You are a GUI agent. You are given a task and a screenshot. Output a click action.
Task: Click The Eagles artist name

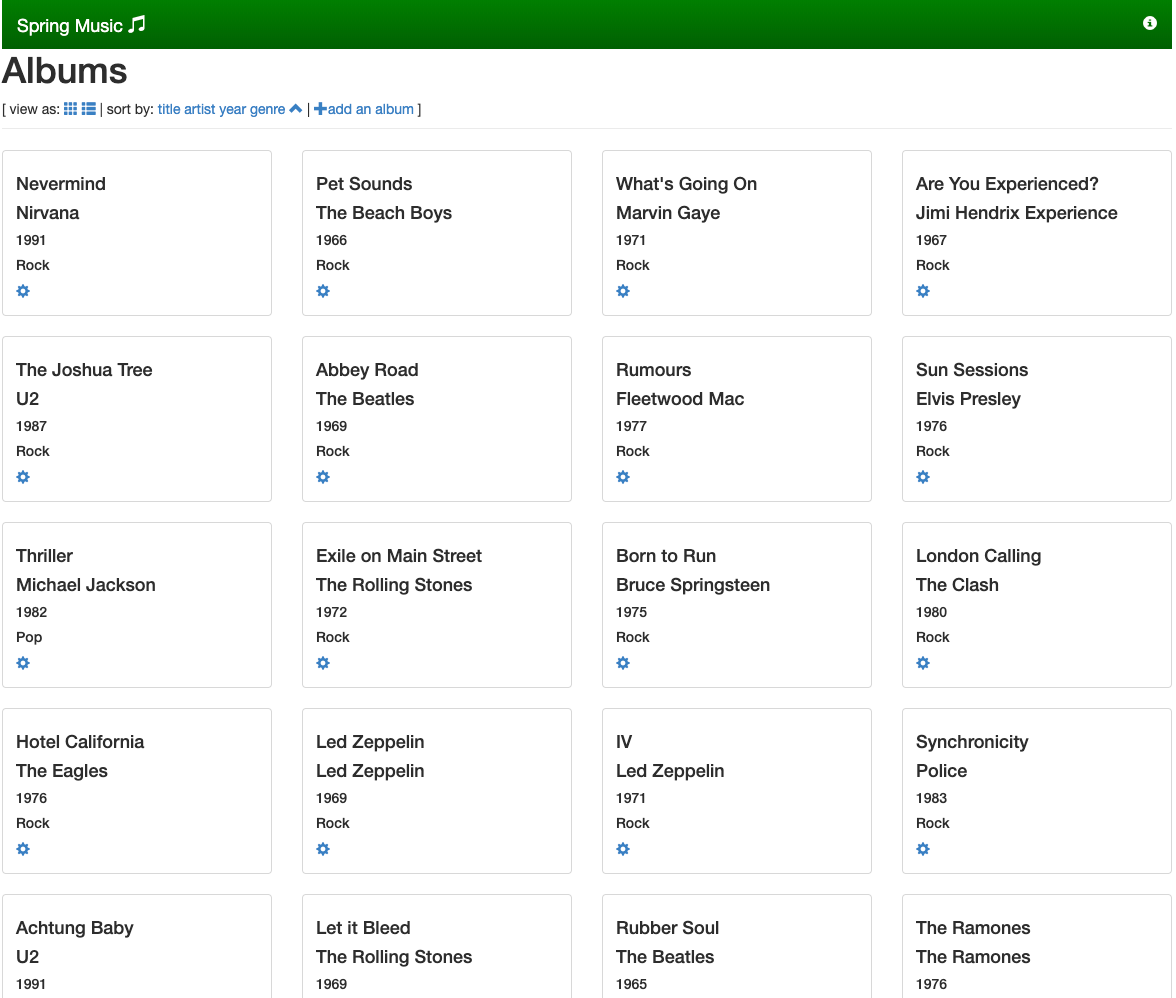tap(62, 771)
